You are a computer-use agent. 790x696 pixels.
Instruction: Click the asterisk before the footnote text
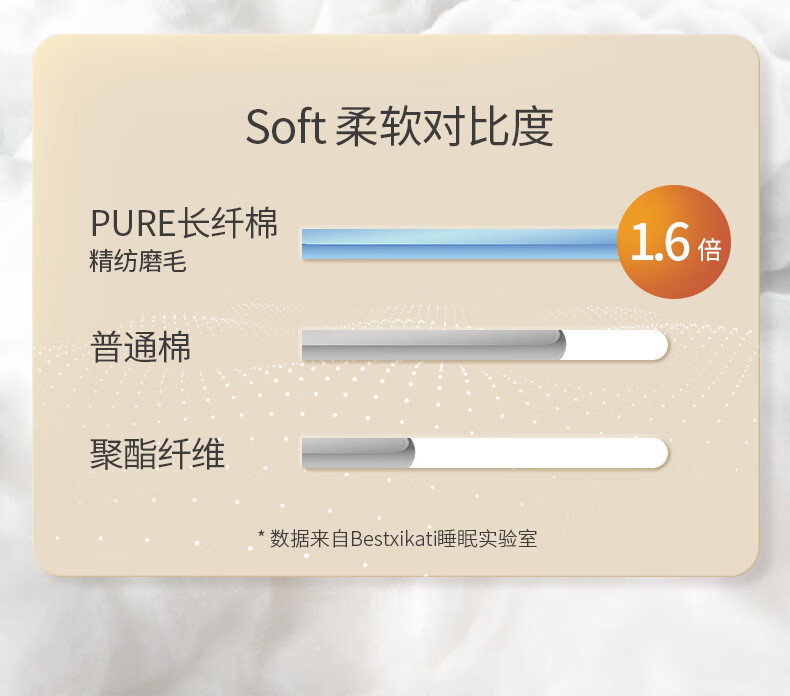(x=261, y=535)
